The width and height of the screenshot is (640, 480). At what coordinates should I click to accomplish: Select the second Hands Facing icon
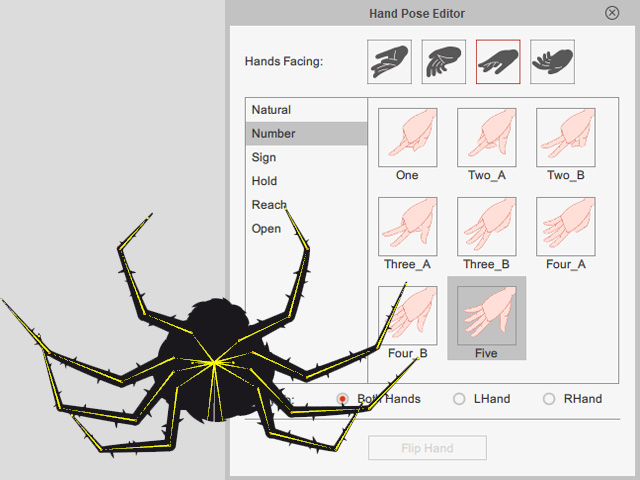click(443, 61)
